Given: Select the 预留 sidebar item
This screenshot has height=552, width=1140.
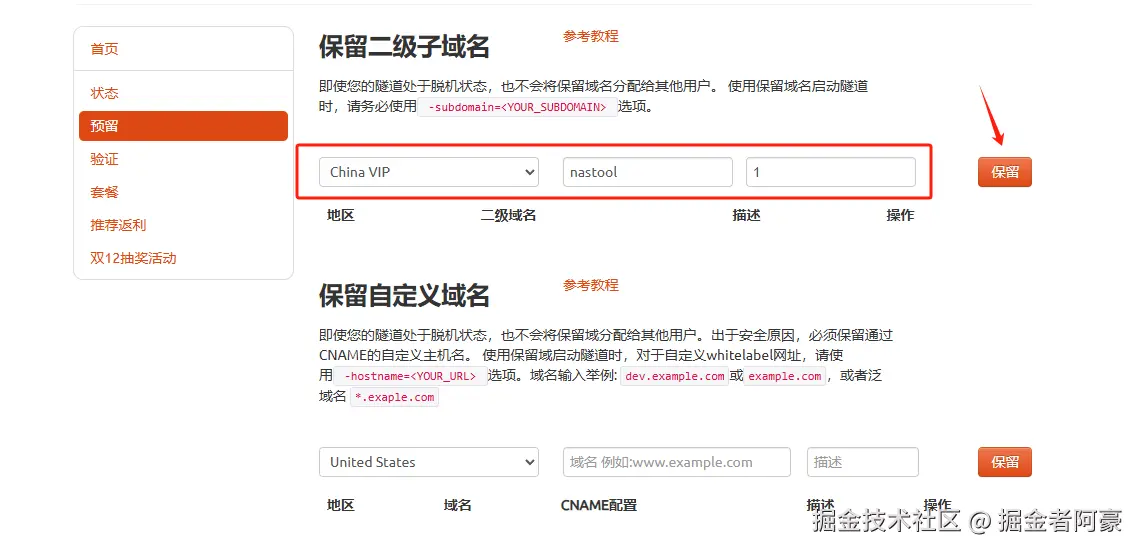Looking at the screenshot, I should click(x=183, y=126).
